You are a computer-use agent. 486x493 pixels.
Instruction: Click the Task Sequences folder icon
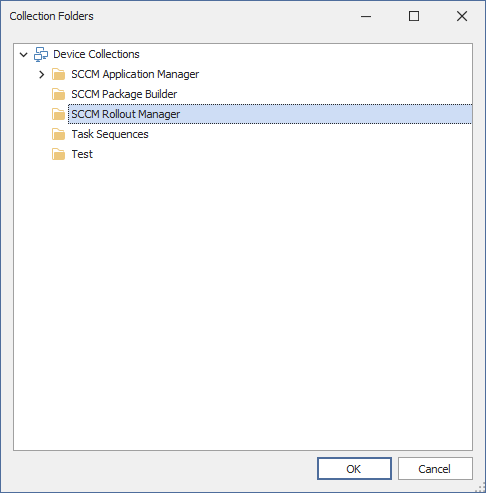pos(59,134)
